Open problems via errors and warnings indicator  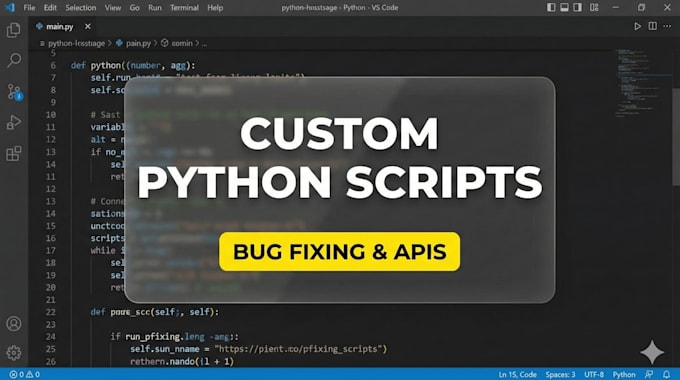point(24,374)
